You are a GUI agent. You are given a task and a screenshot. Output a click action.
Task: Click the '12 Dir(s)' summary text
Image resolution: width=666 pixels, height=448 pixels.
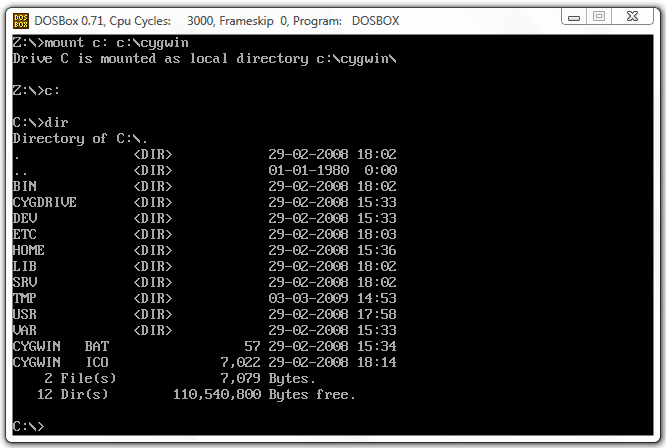[x=72, y=394]
